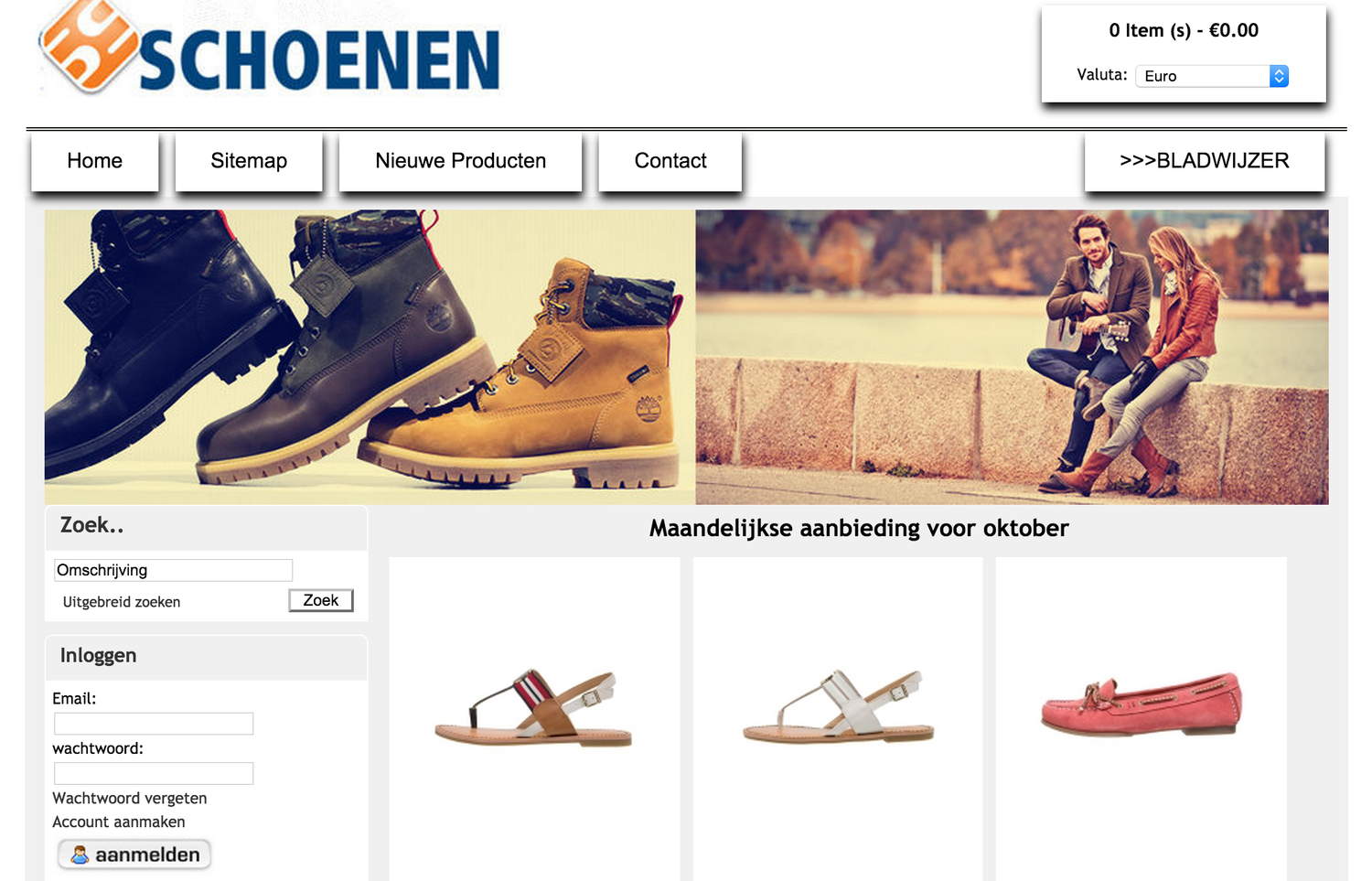1372x881 pixels.
Task: Open the Wachtwoord vergeten link
Action: (x=130, y=798)
